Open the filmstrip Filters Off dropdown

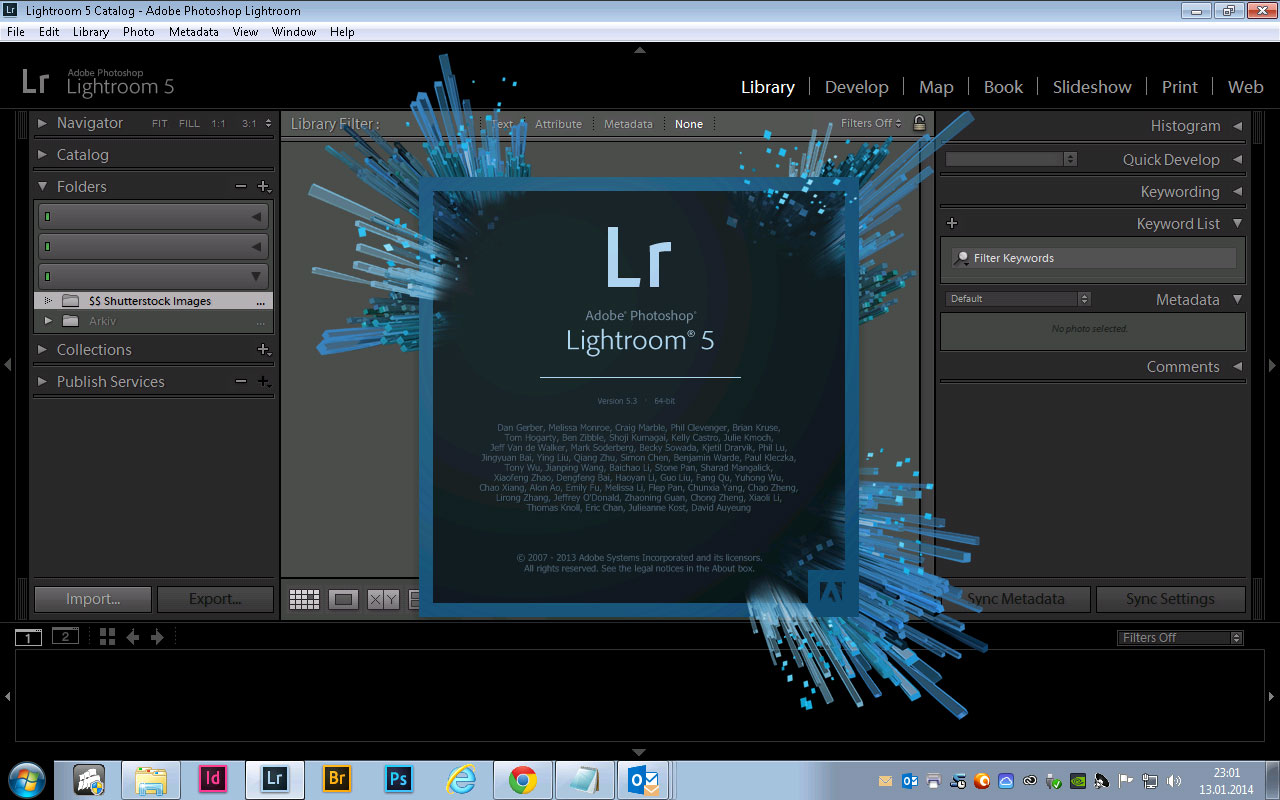(x=1180, y=637)
